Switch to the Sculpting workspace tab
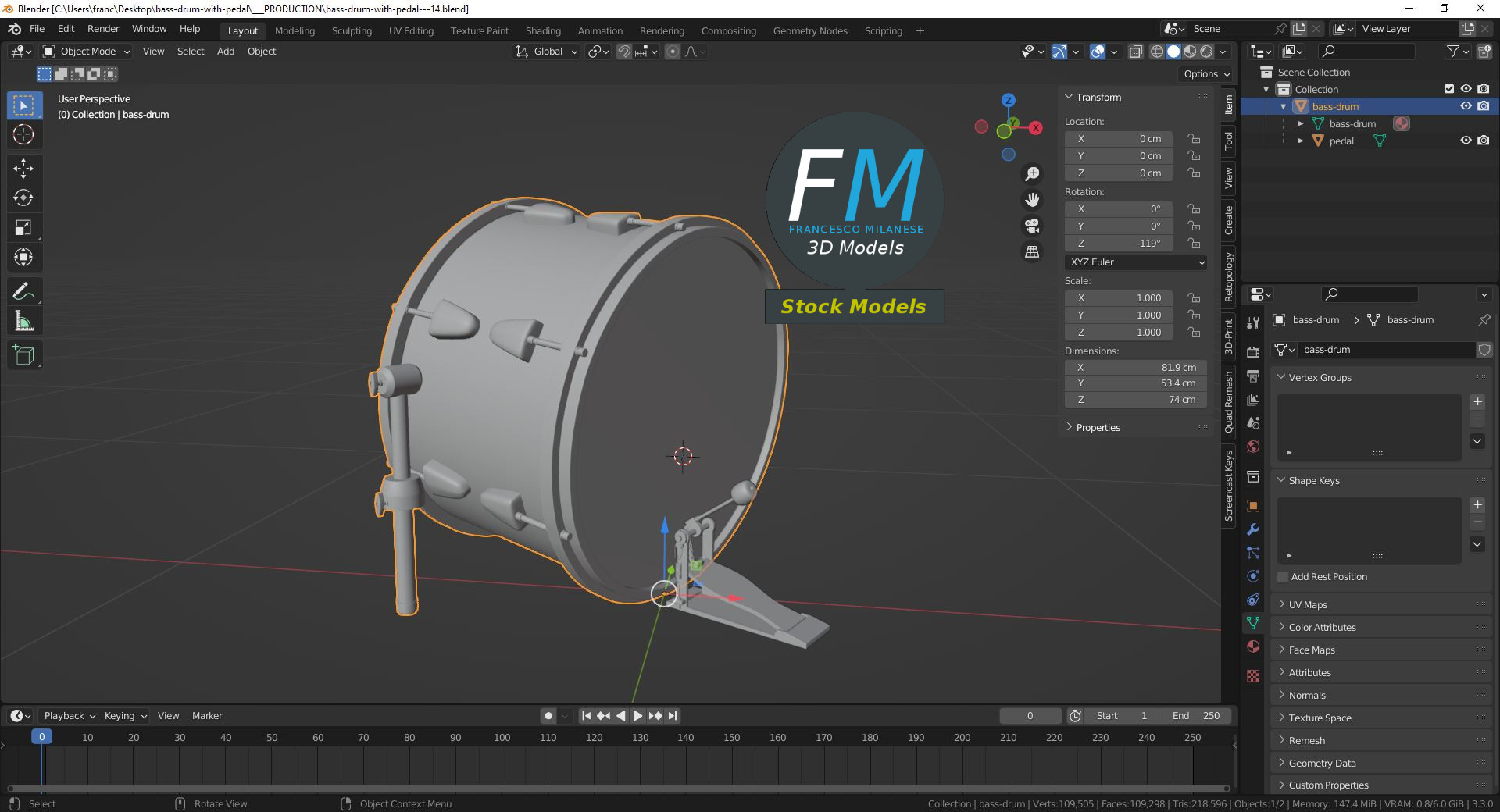 pyautogui.click(x=352, y=31)
